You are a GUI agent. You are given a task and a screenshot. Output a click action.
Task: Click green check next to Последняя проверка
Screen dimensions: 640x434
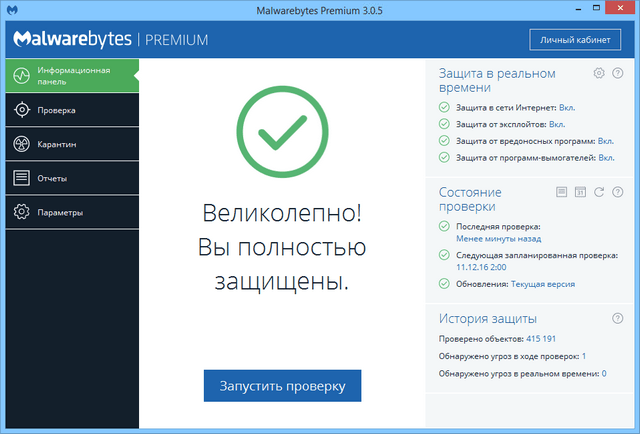[444, 226]
